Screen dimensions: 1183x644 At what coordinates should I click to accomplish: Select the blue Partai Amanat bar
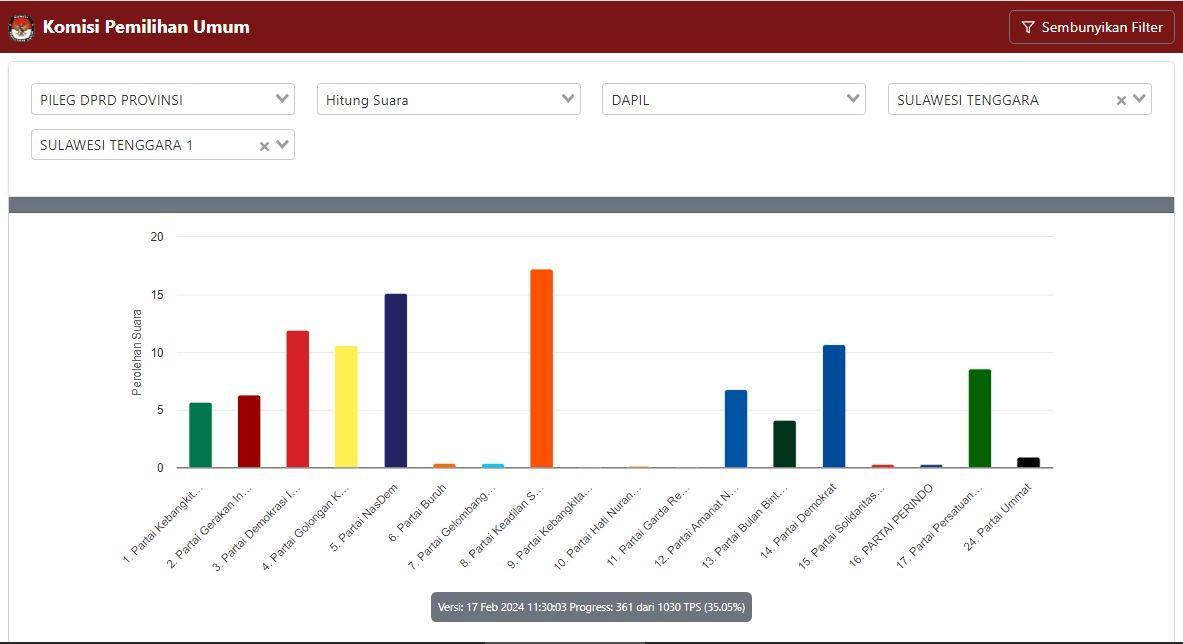pos(736,429)
